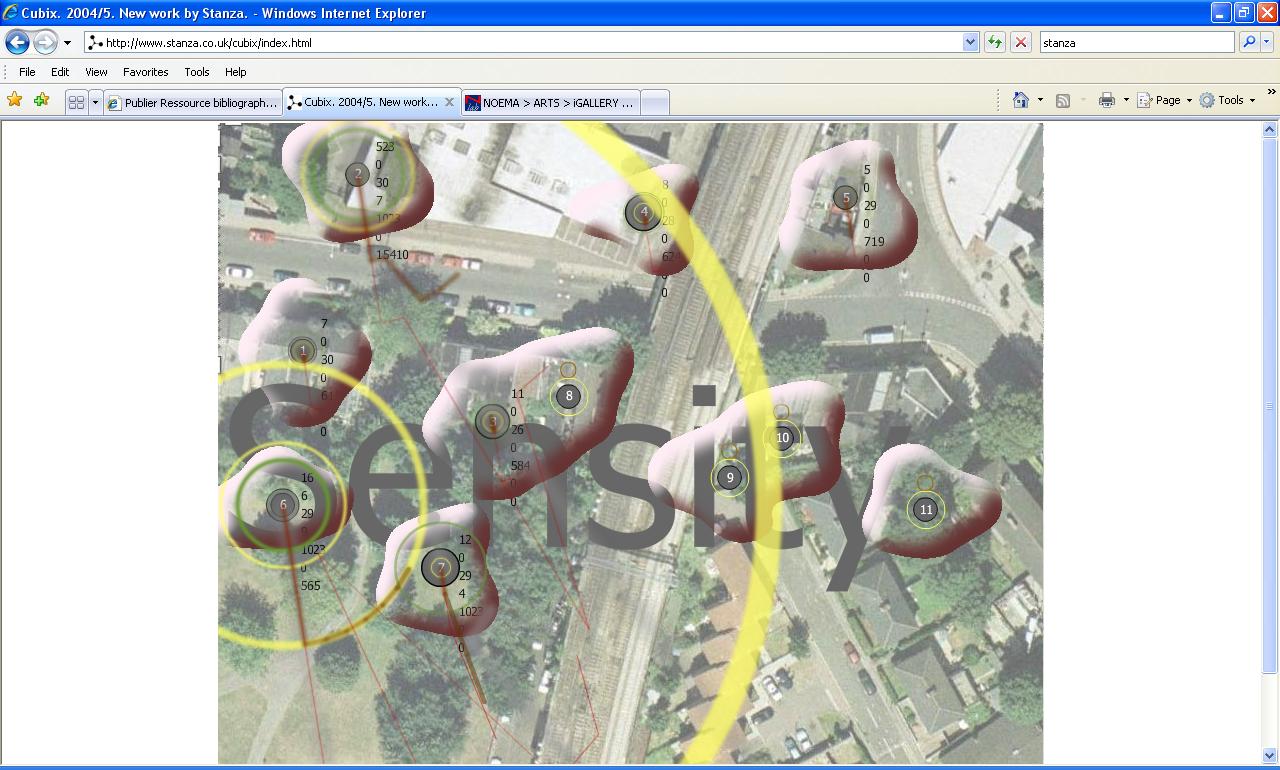Click sensor node 4 on the map
Screen dimensions: 1280x770
(644, 212)
